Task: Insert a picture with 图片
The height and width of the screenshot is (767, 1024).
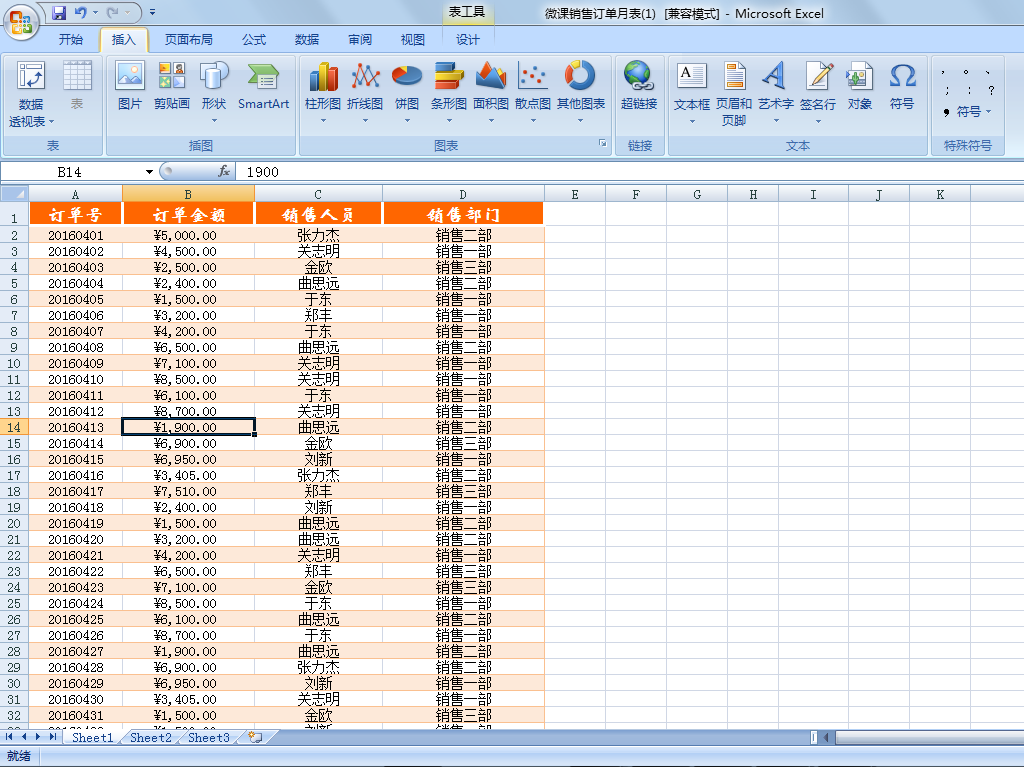Action: tap(129, 85)
